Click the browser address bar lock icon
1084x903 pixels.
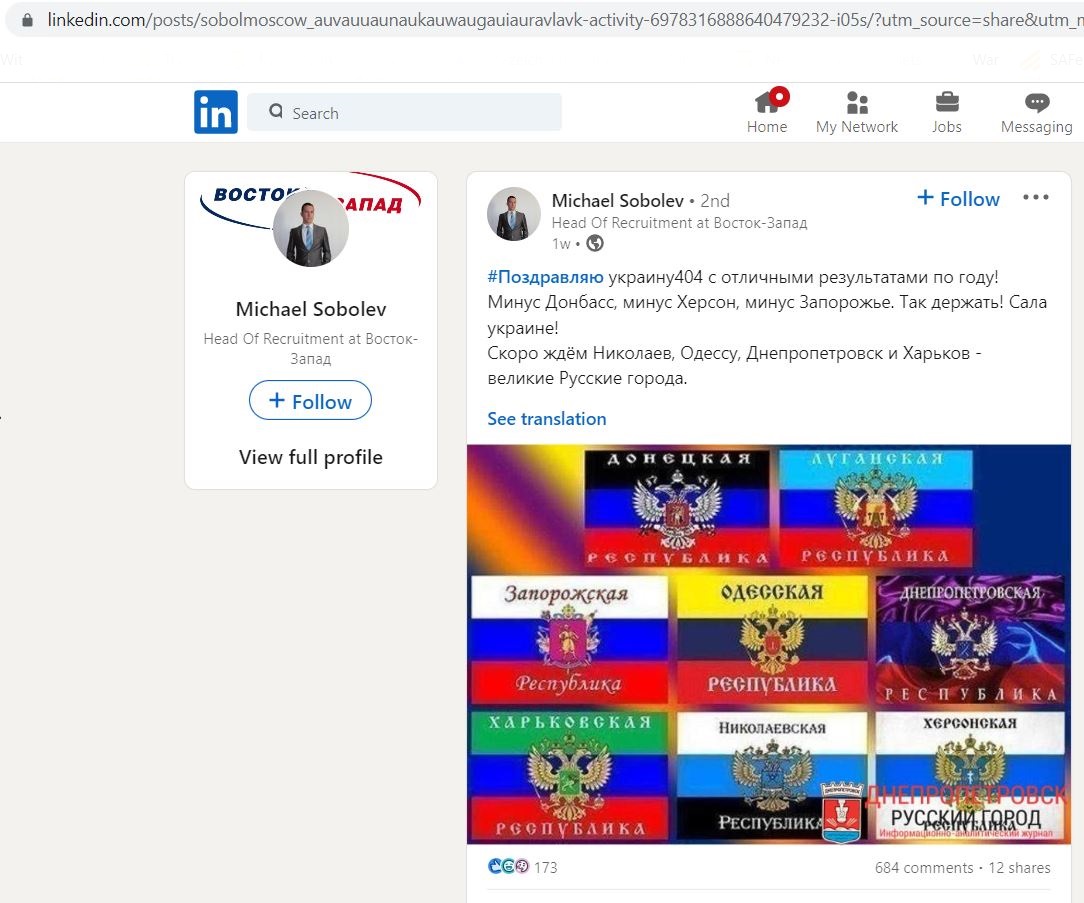point(27,19)
